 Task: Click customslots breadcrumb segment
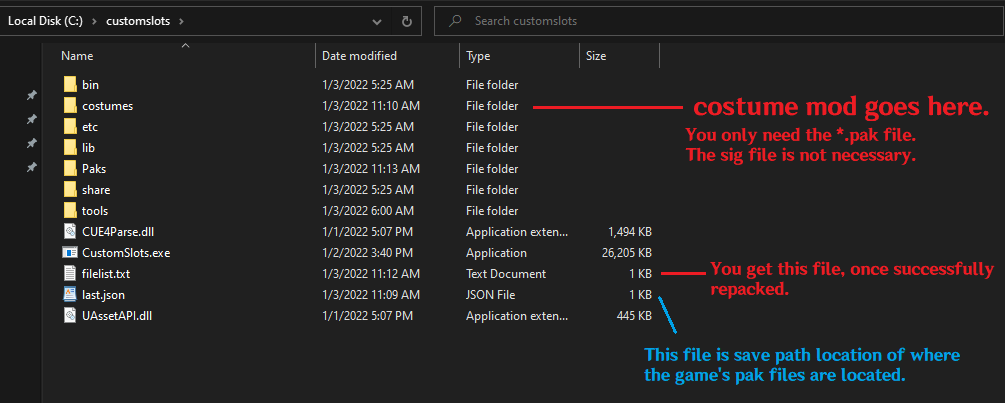[138, 21]
